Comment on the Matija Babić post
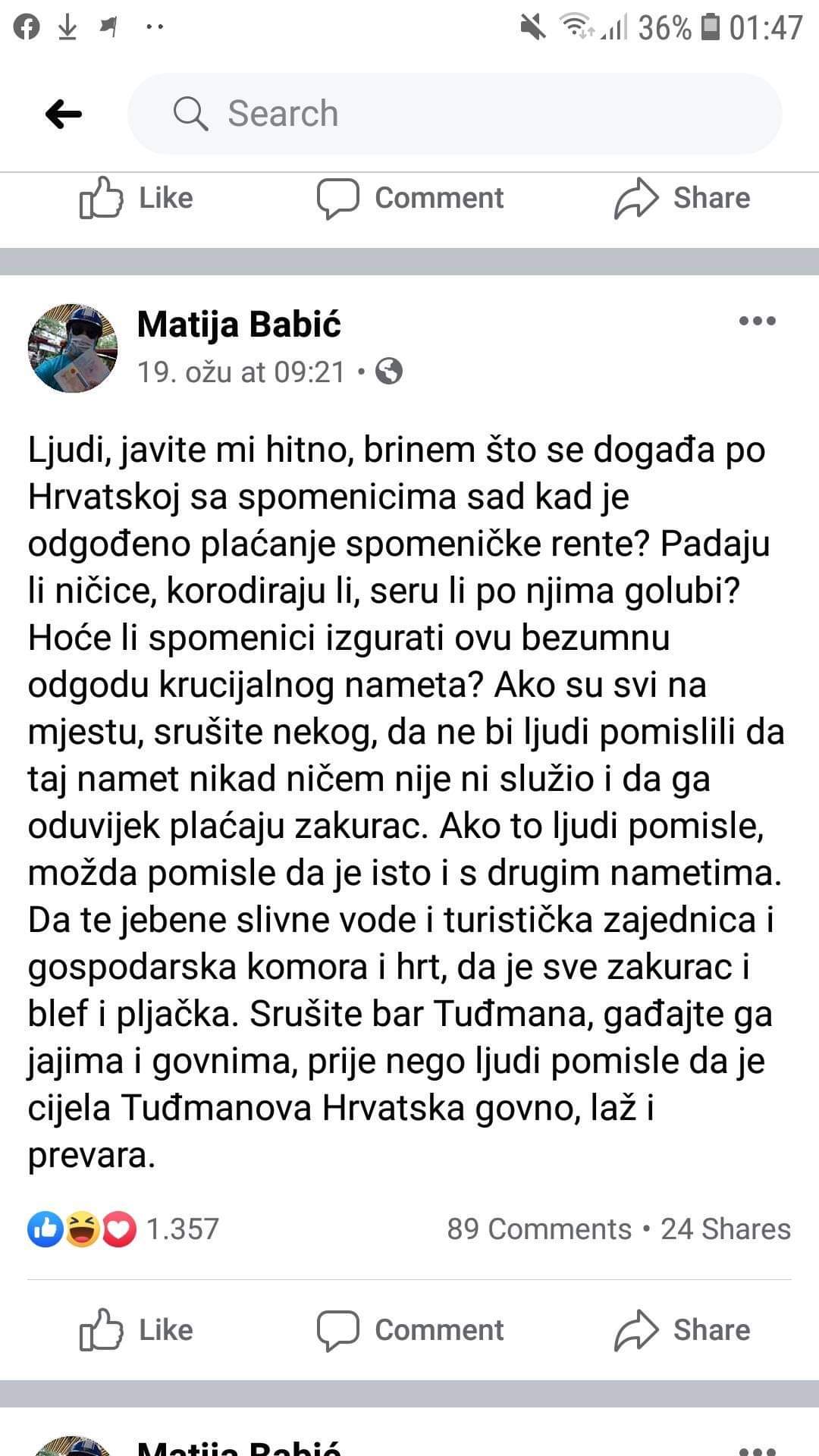819x1456 pixels. [410, 1330]
